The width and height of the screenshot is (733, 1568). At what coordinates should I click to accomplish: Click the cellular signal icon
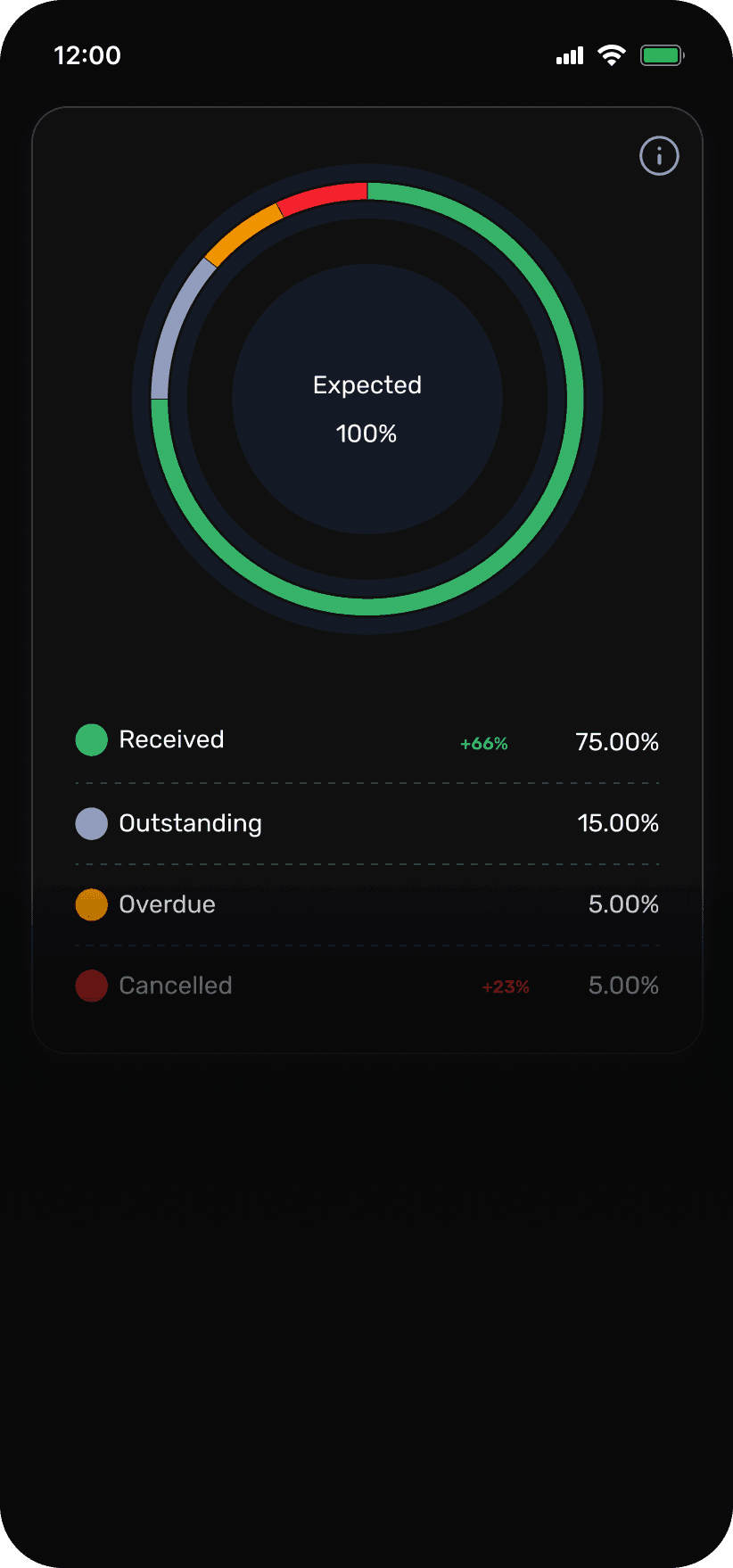pos(568,55)
